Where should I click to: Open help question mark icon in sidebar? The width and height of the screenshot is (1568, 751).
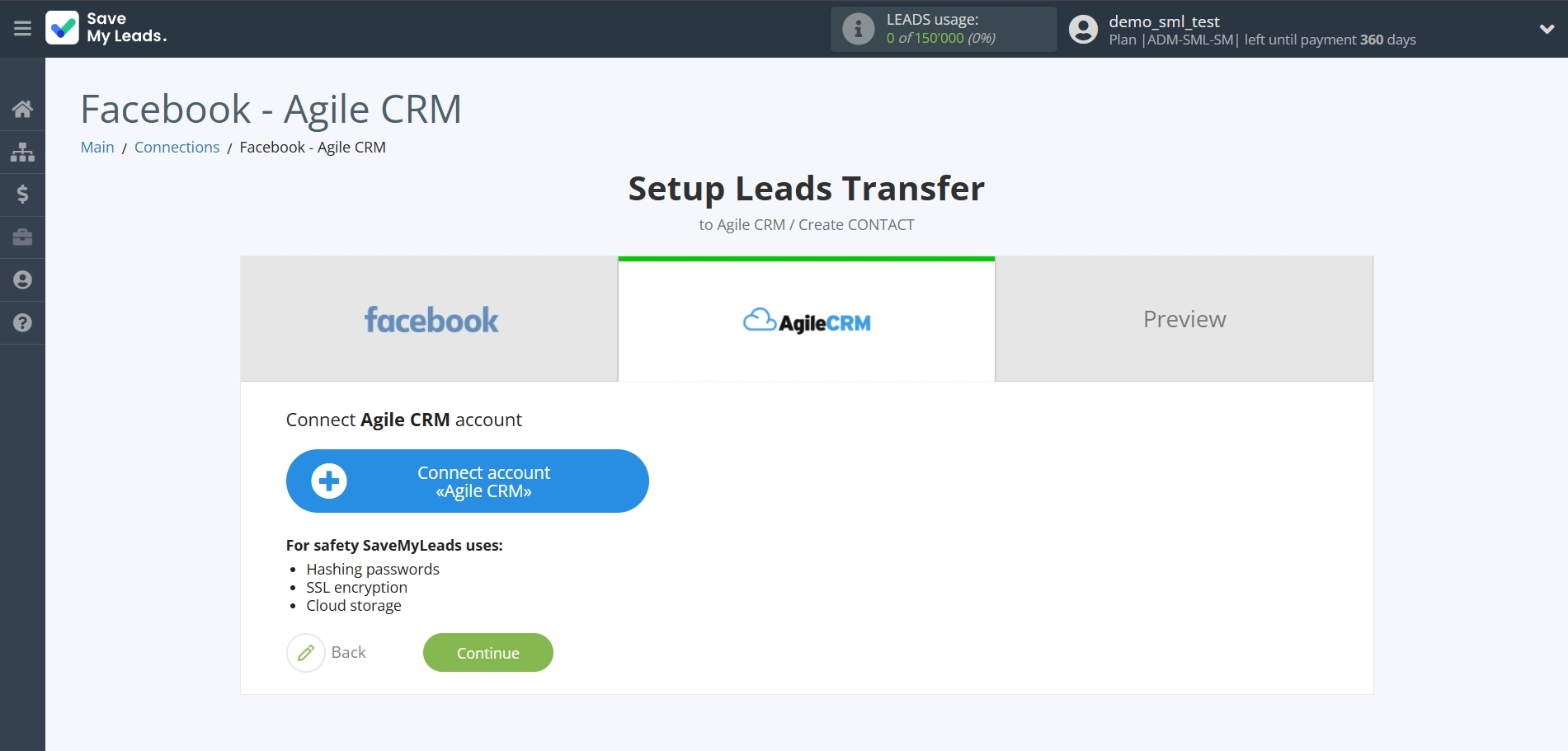point(22,323)
